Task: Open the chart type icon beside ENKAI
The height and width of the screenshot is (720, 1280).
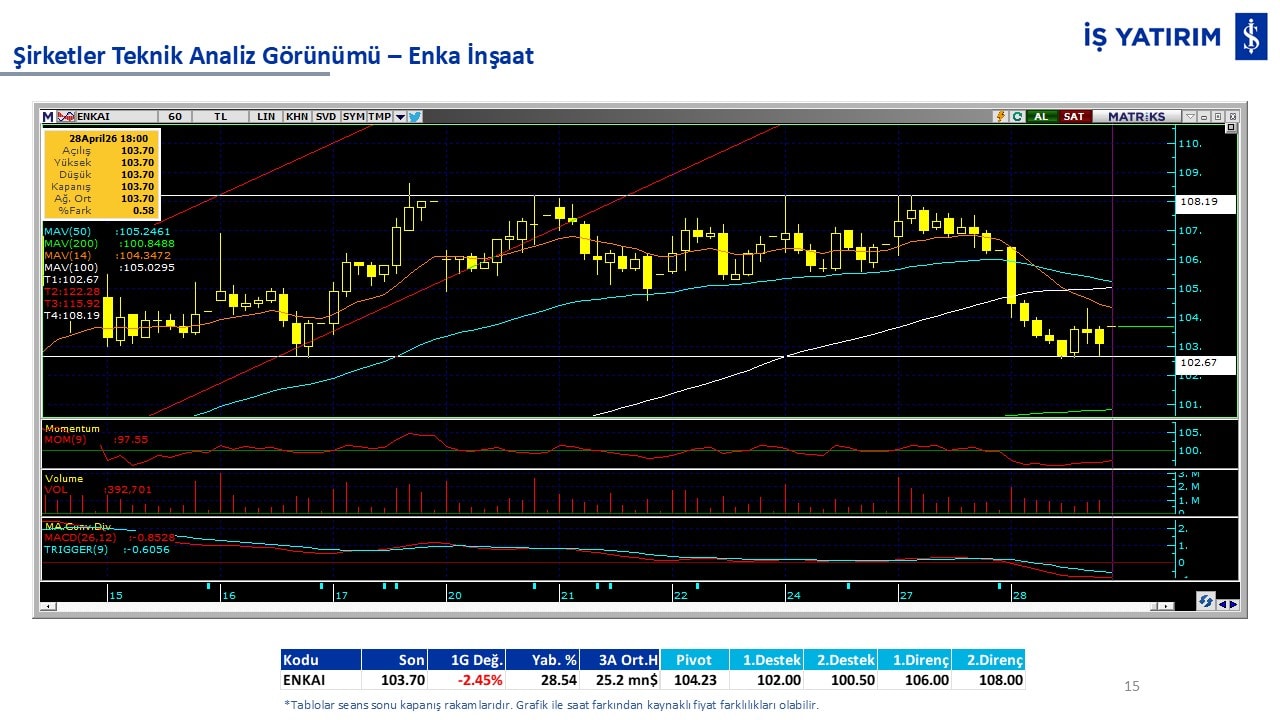Action: (67, 116)
